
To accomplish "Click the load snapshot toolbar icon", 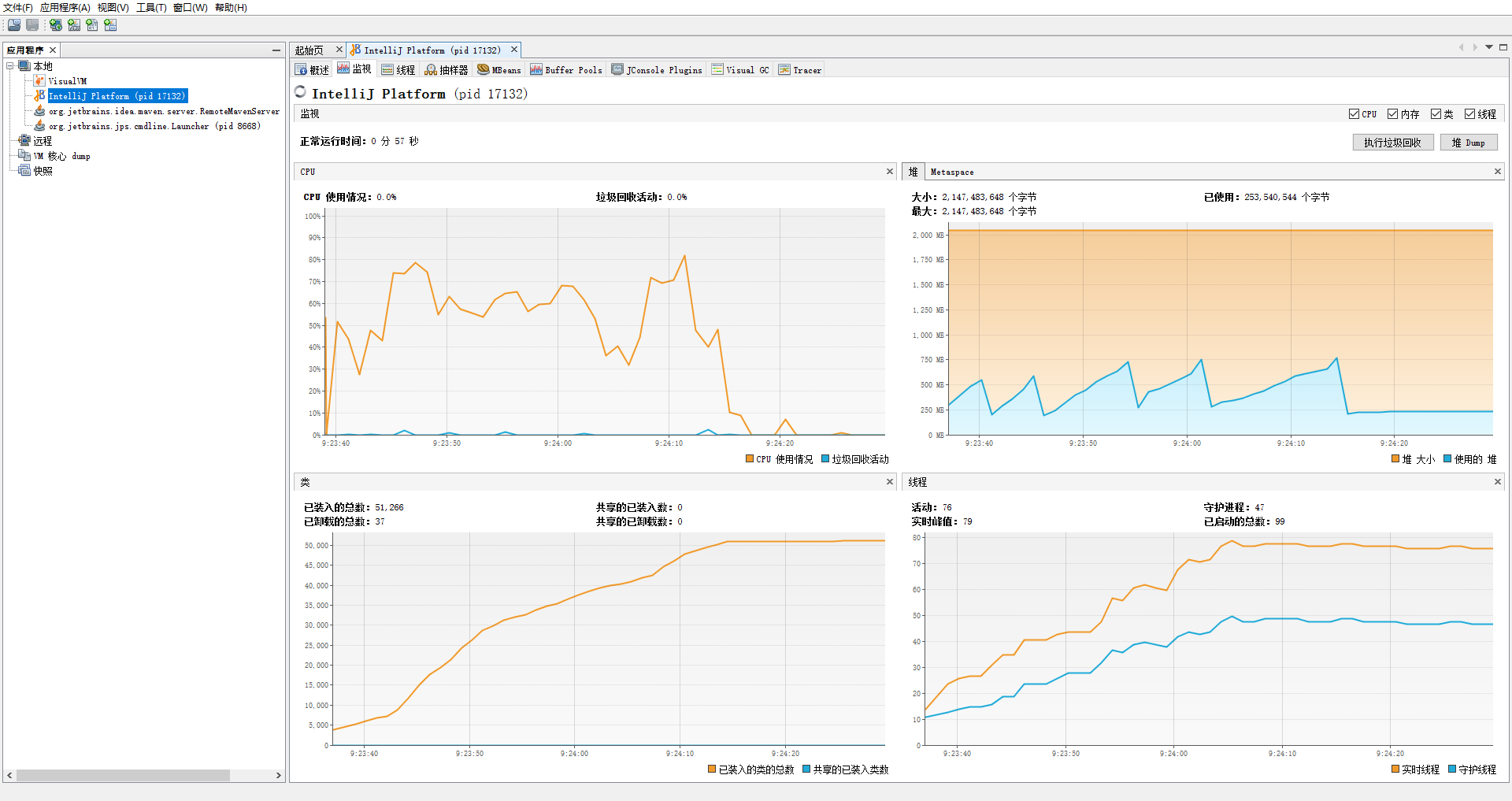I will coord(14,25).
